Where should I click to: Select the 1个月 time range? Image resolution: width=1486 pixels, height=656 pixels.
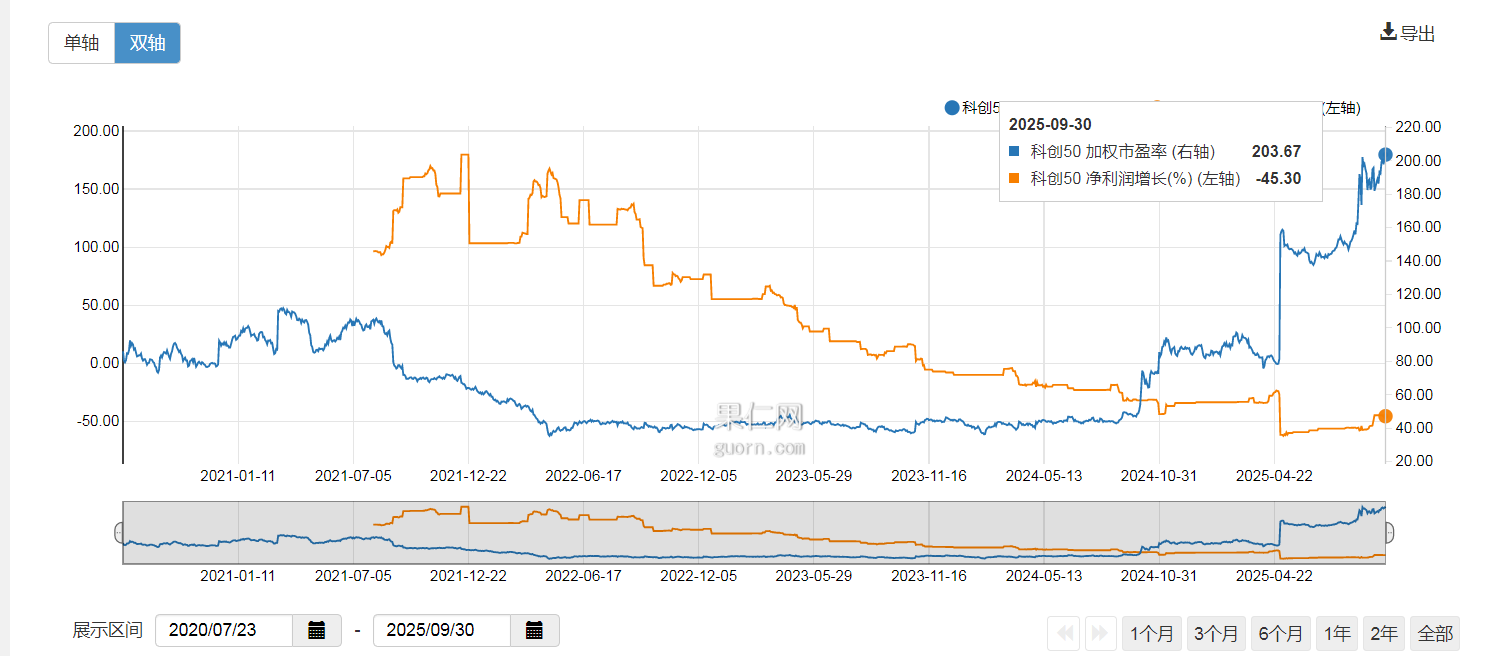tap(1154, 633)
